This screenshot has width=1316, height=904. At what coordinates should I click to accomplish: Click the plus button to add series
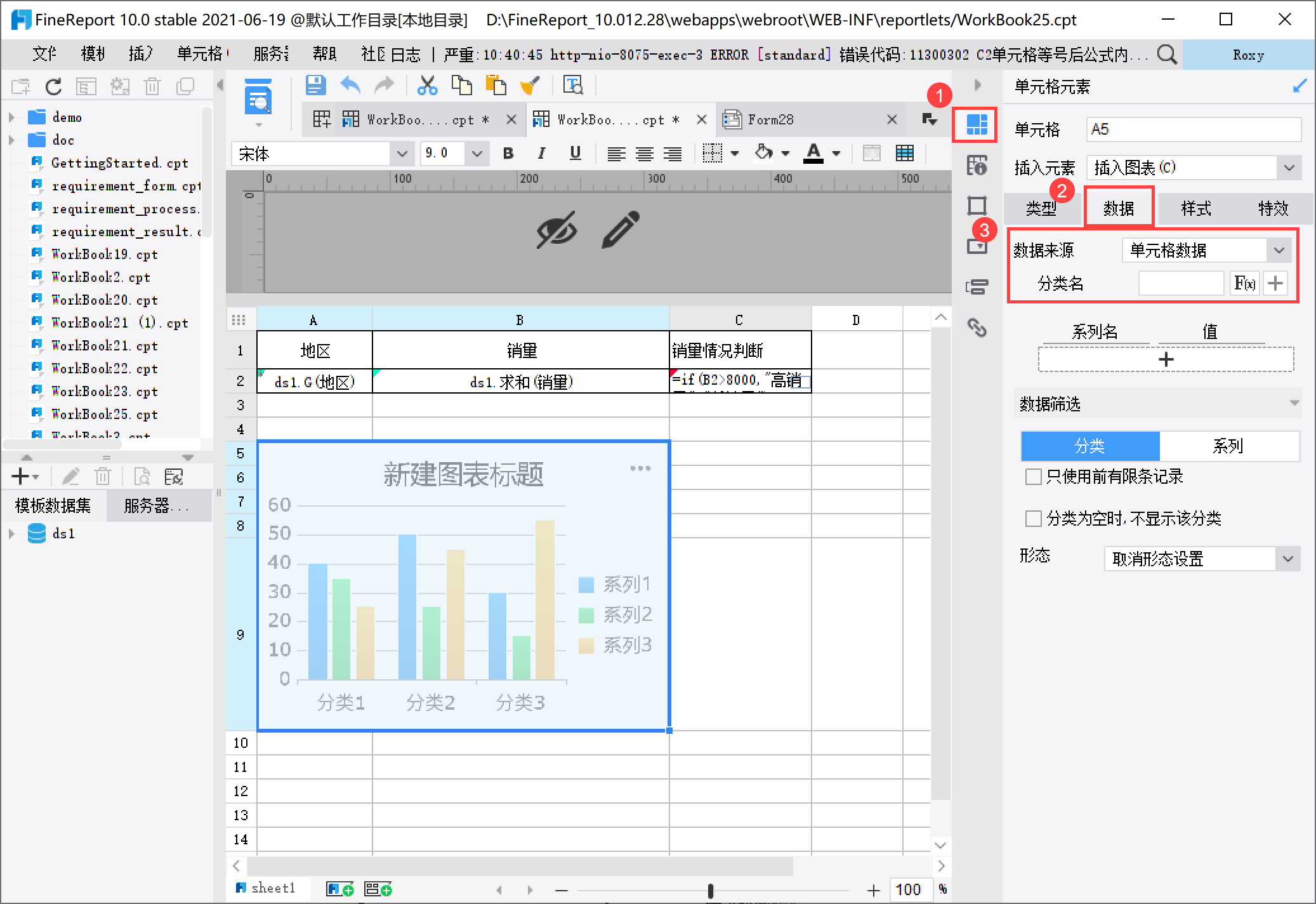tap(1166, 359)
